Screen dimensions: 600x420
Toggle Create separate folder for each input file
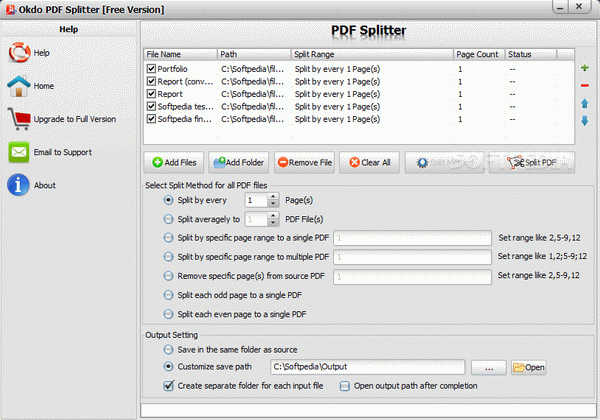click(168, 386)
